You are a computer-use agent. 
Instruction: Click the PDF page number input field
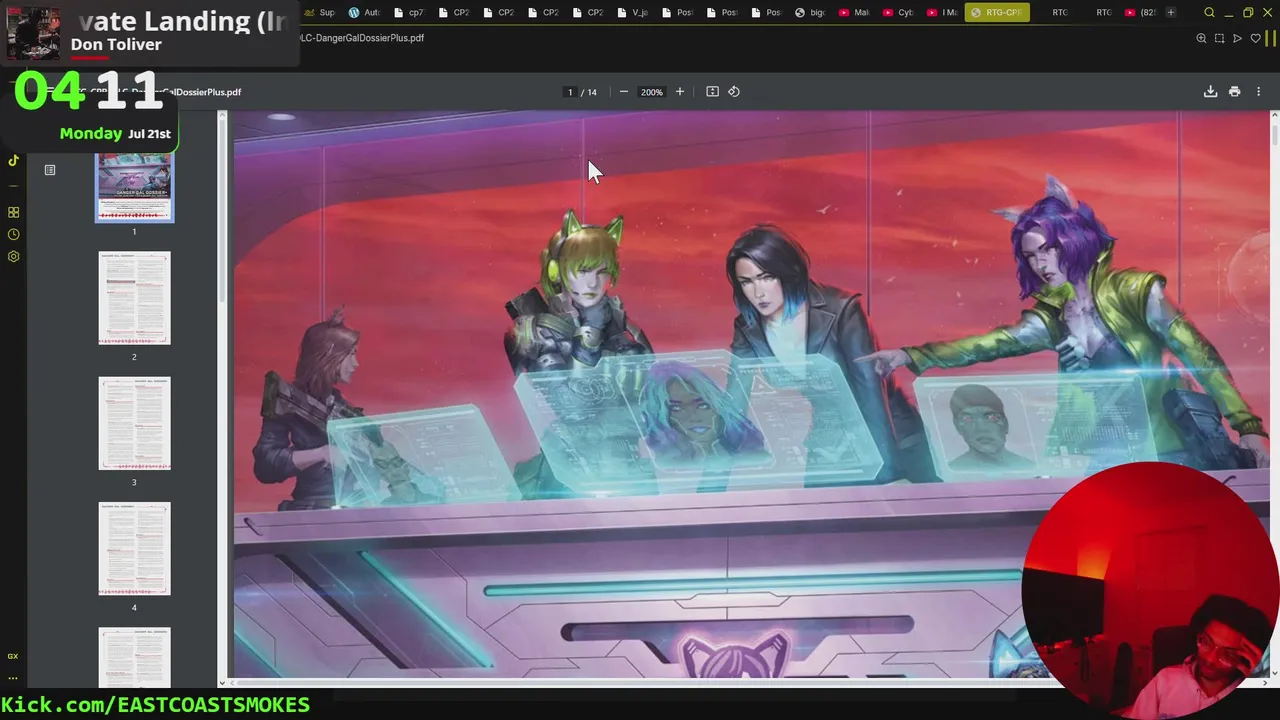coord(570,92)
